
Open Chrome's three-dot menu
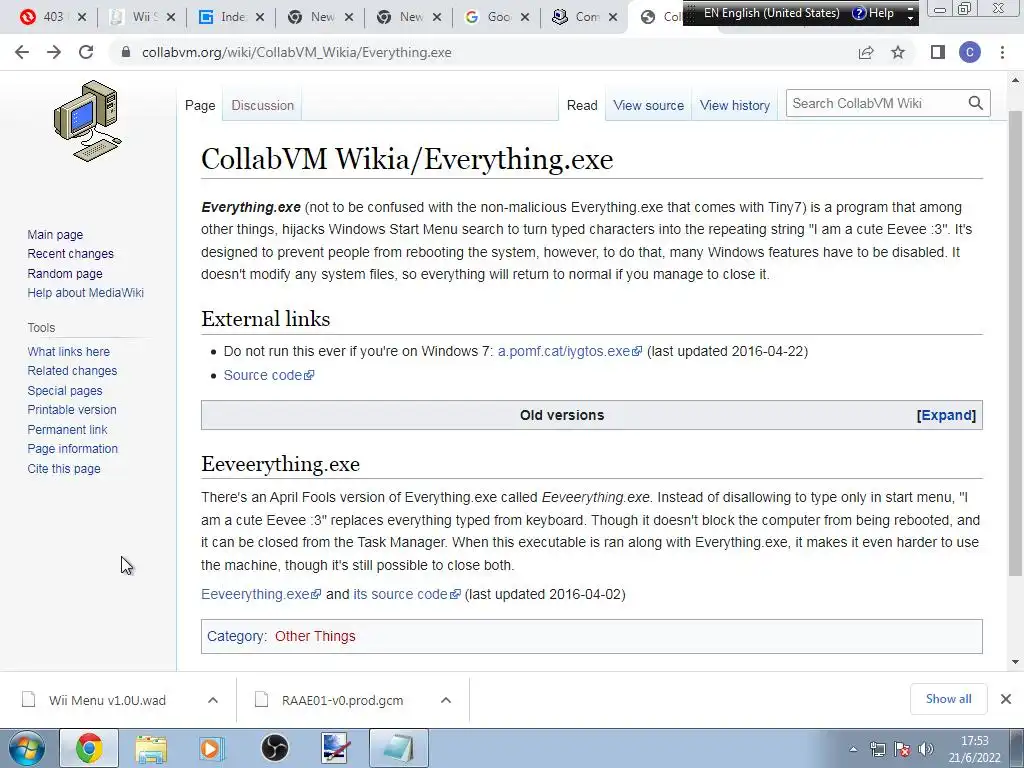click(x=1002, y=52)
